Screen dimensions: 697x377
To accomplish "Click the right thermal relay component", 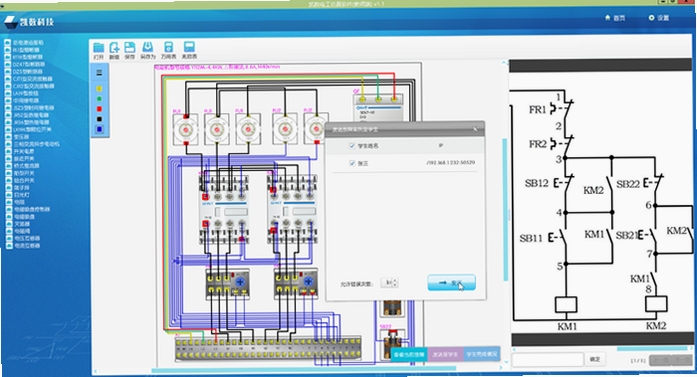I will tap(296, 284).
